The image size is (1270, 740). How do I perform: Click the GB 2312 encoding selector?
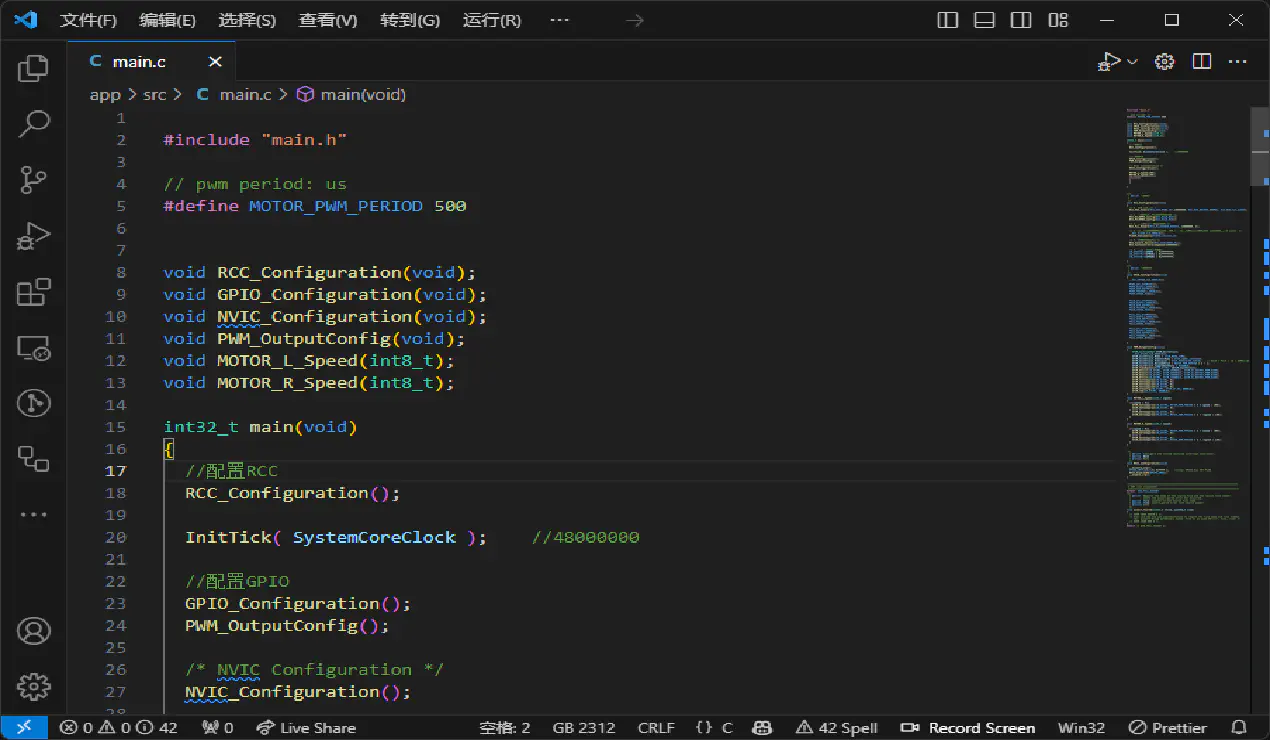click(x=584, y=728)
